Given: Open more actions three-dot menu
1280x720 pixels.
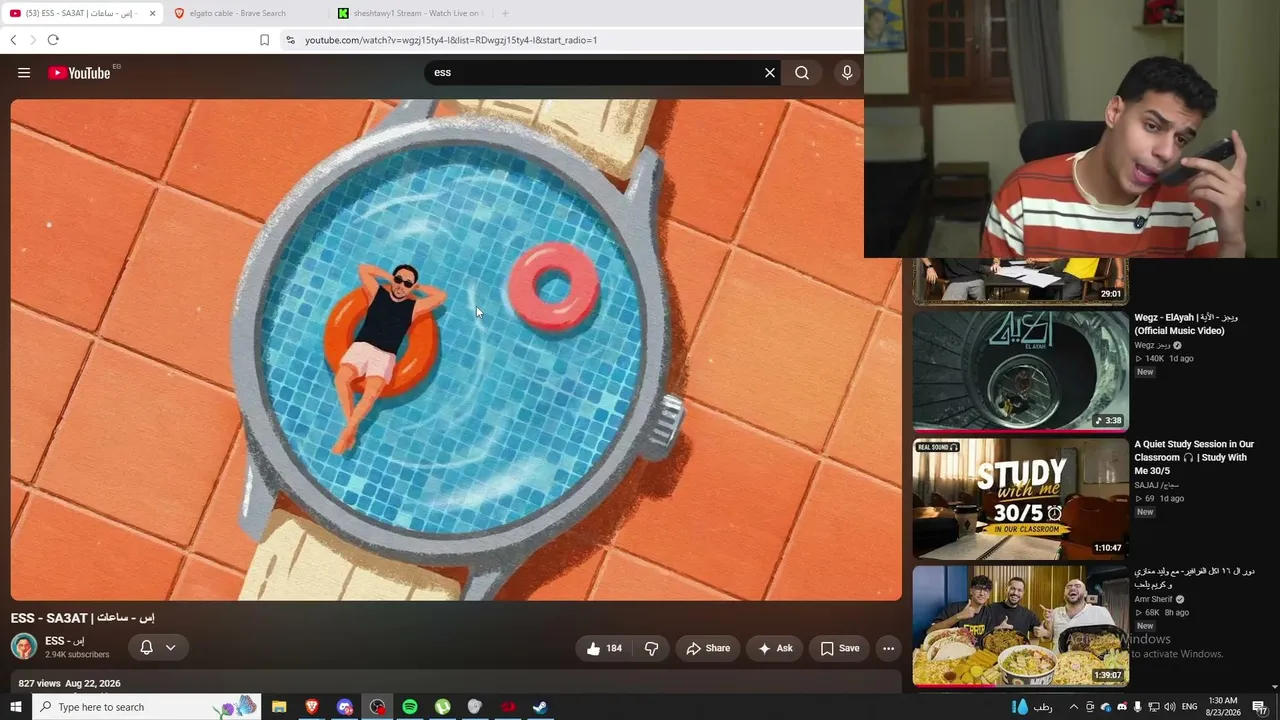Looking at the screenshot, I should 888,648.
